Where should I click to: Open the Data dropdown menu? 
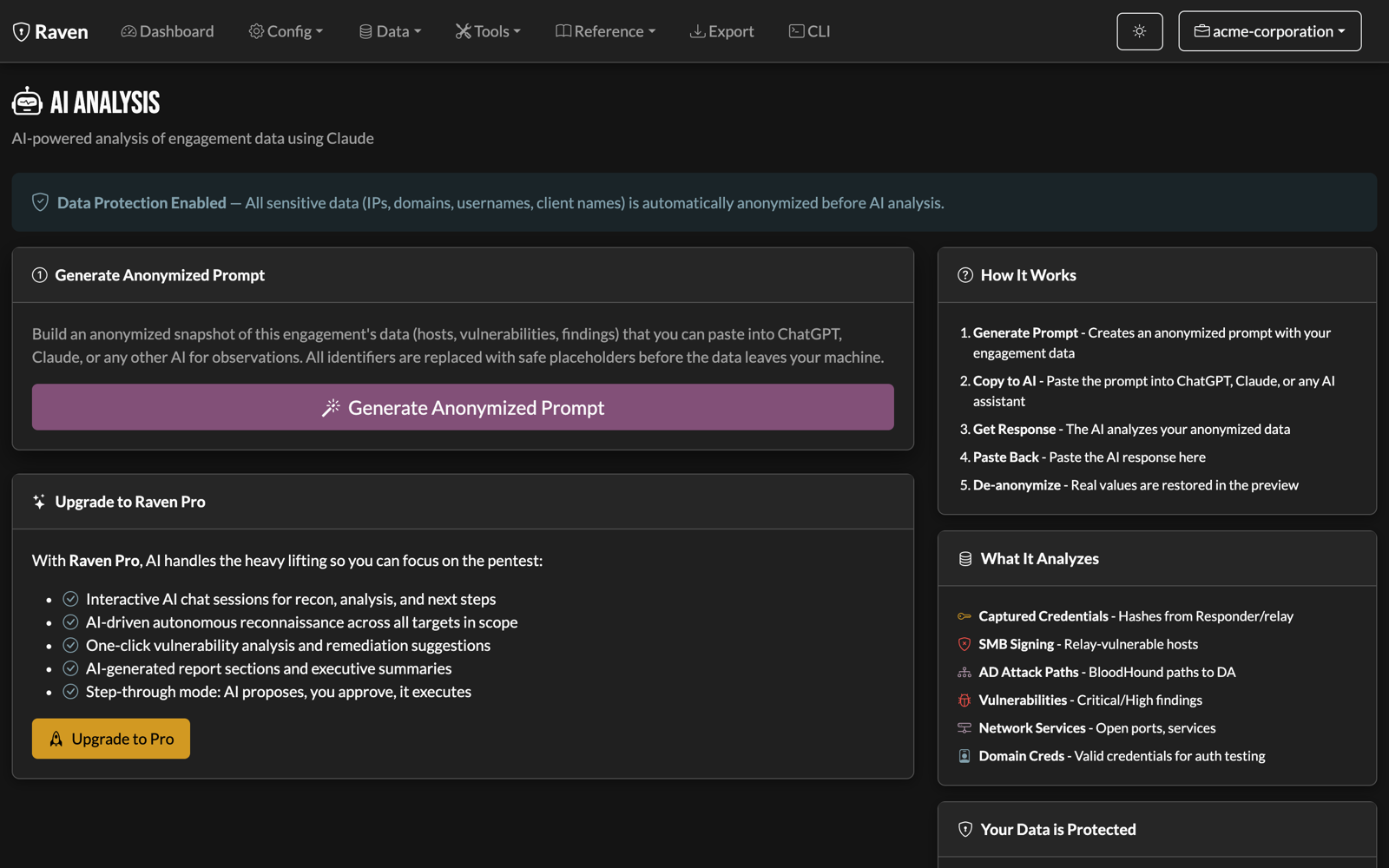click(390, 31)
